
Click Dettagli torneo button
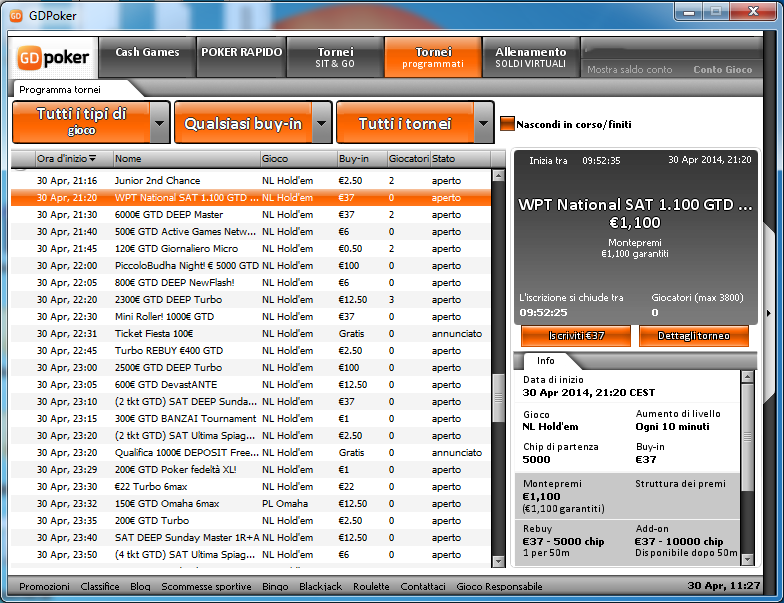[x=694, y=336]
